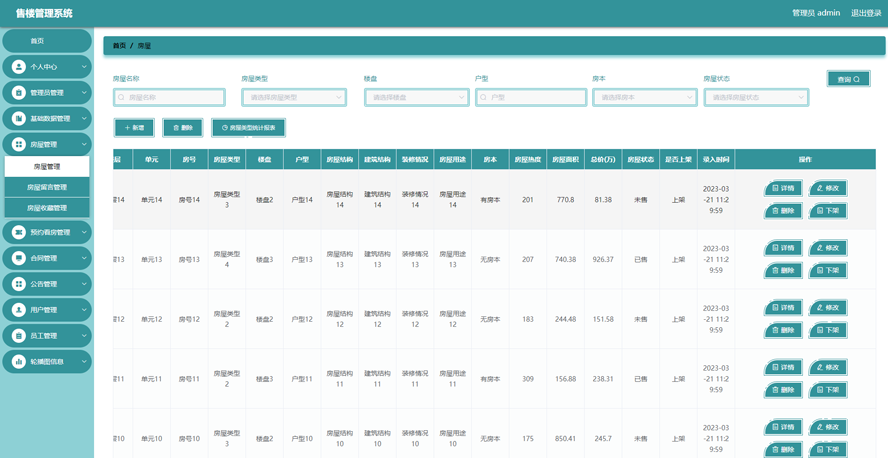888x458 pixels.
Task: Click 修改 for the 单元13 row
Action: (x=828, y=248)
